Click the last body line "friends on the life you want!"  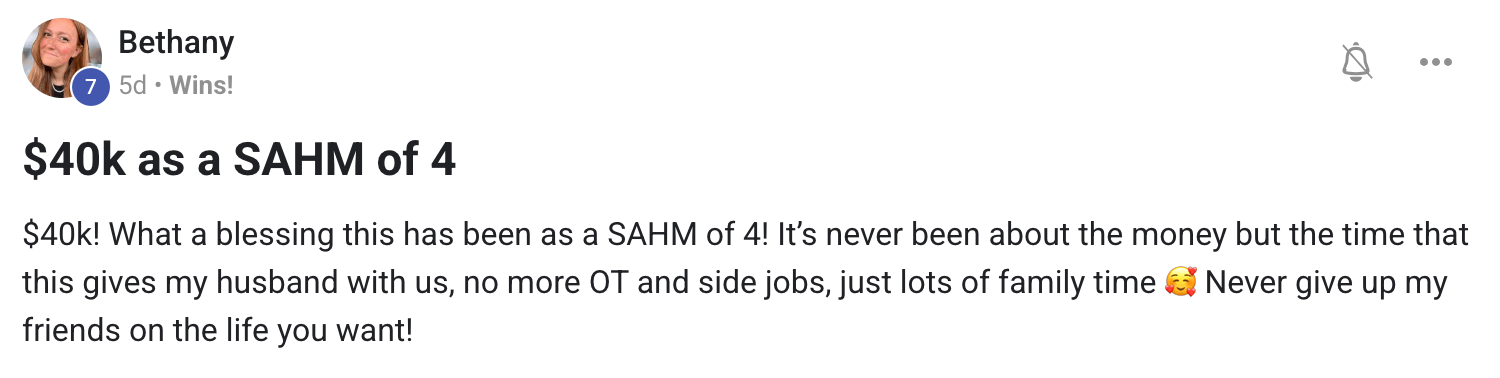[217, 331]
